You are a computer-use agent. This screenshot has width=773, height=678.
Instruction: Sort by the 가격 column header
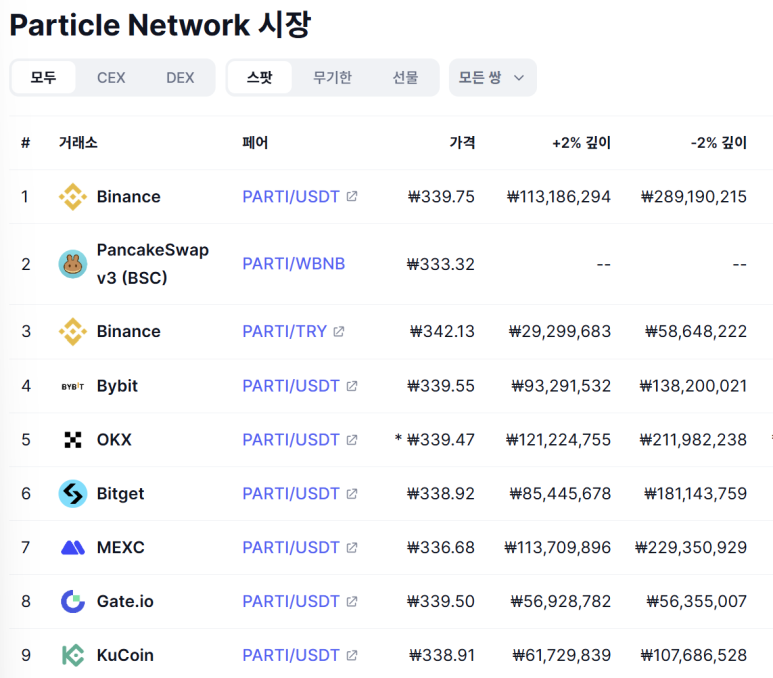point(462,143)
